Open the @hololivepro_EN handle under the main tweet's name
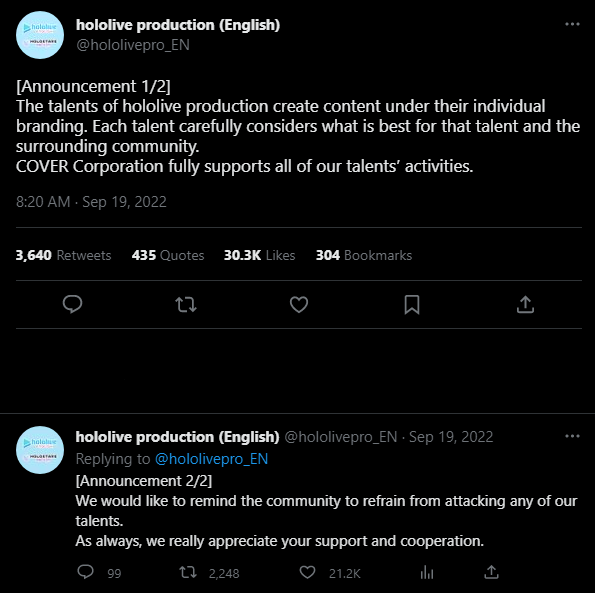The image size is (595, 593). coord(133,45)
